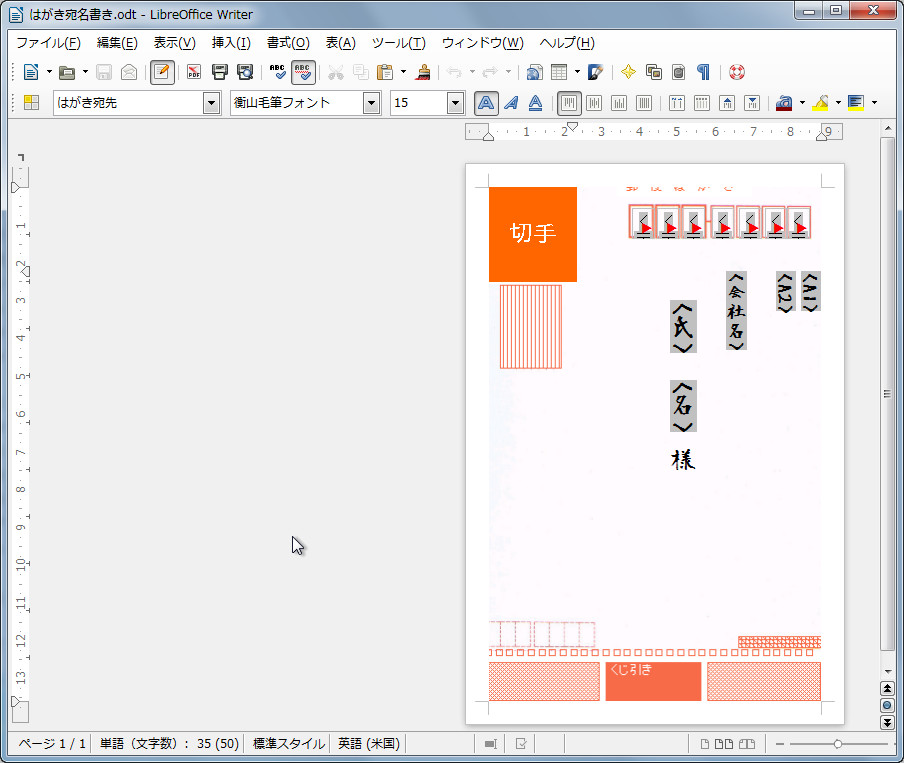Screen dimensions: 904x763
Task: Click the Hyperlink globe icon
Action: coord(534,72)
